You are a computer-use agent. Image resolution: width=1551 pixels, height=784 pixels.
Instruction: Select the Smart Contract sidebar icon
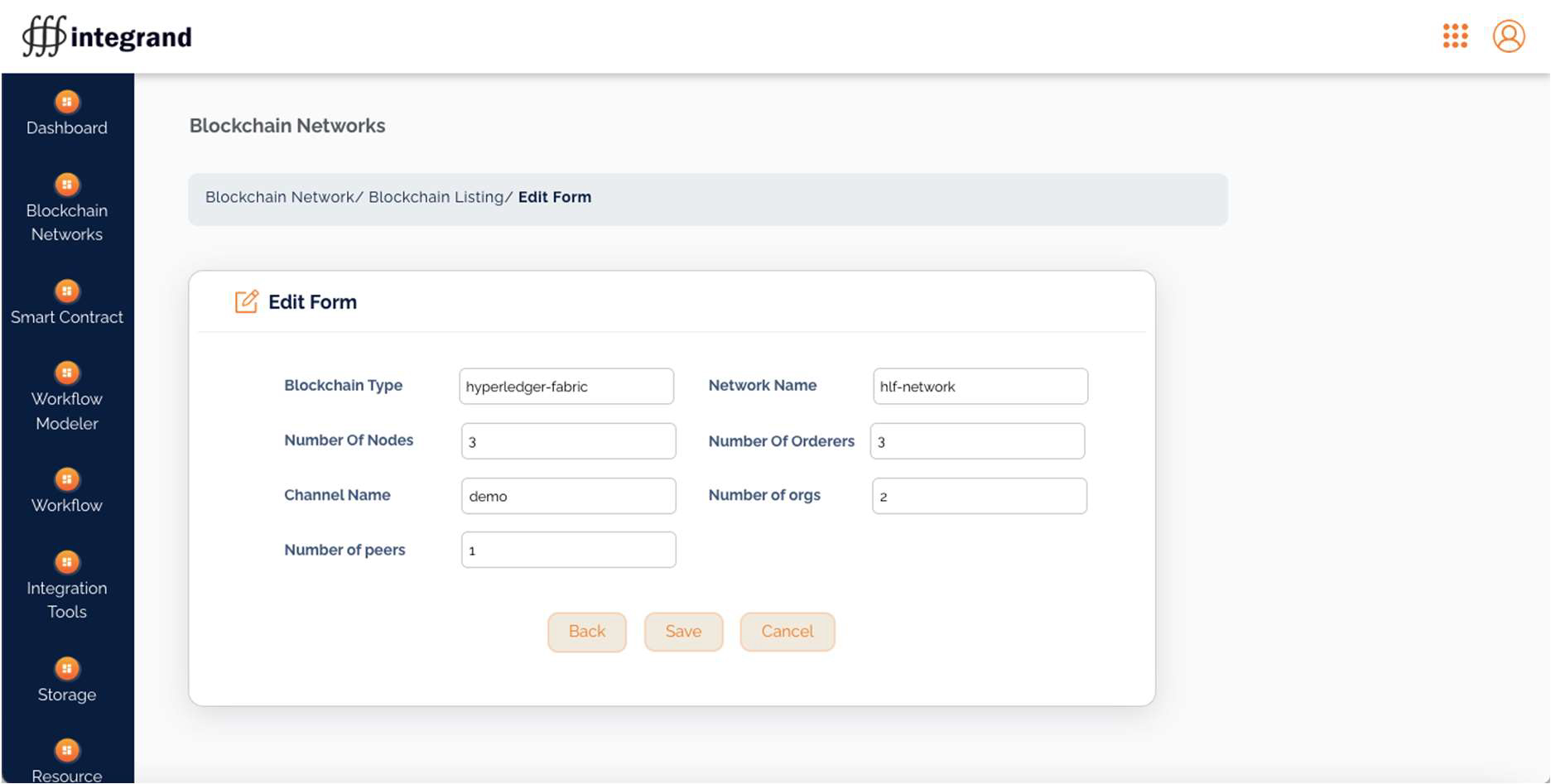(67, 291)
